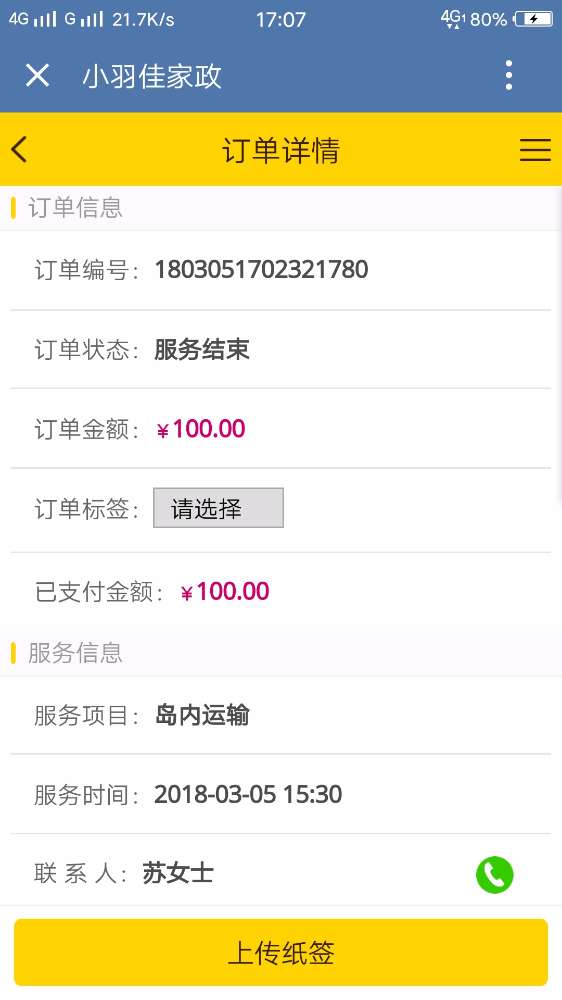The width and height of the screenshot is (562, 1000).
Task: Tap the battery charging indicator
Action: click(x=533, y=19)
